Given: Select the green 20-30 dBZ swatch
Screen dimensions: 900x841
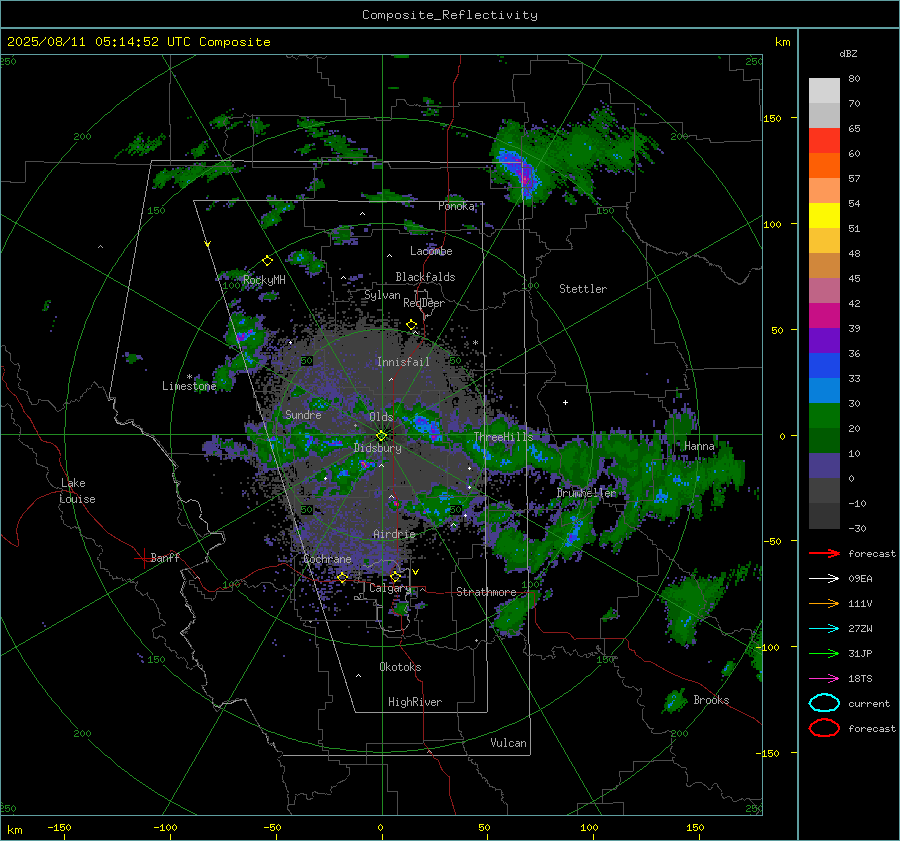Looking at the screenshot, I should pyautogui.click(x=824, y=416).
